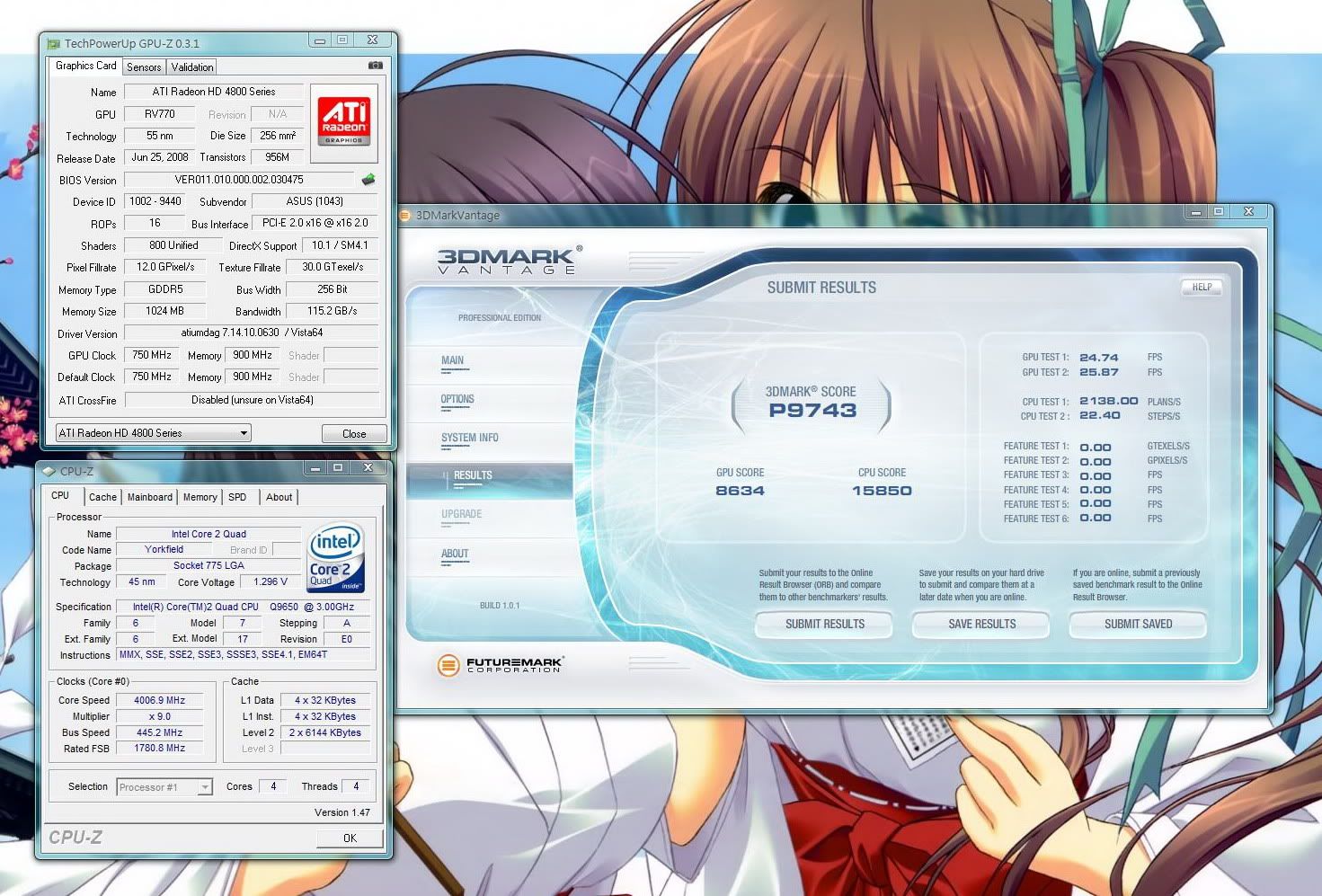Open Options in 3DMark Vantage sidebar
The width and height of the screenshot is (1322, 896).
457,399
